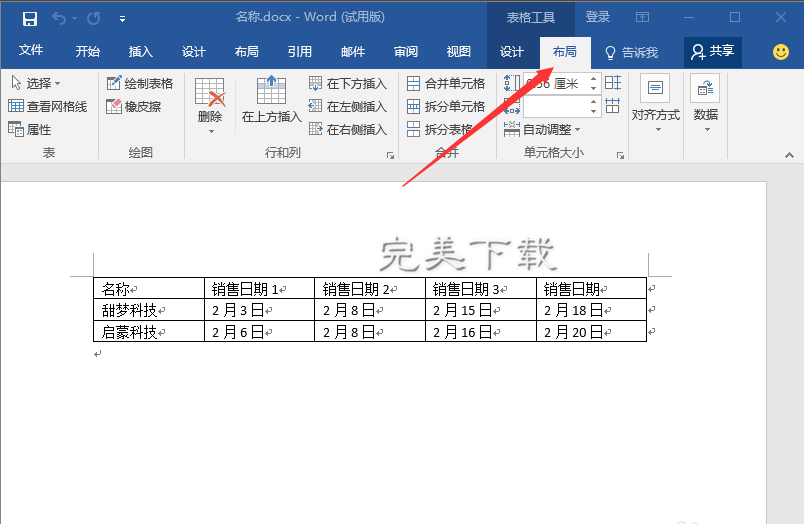This screenshot has height=524, width=804.
Task: Click the 2月3日 cell
Action: coord(259,310)
